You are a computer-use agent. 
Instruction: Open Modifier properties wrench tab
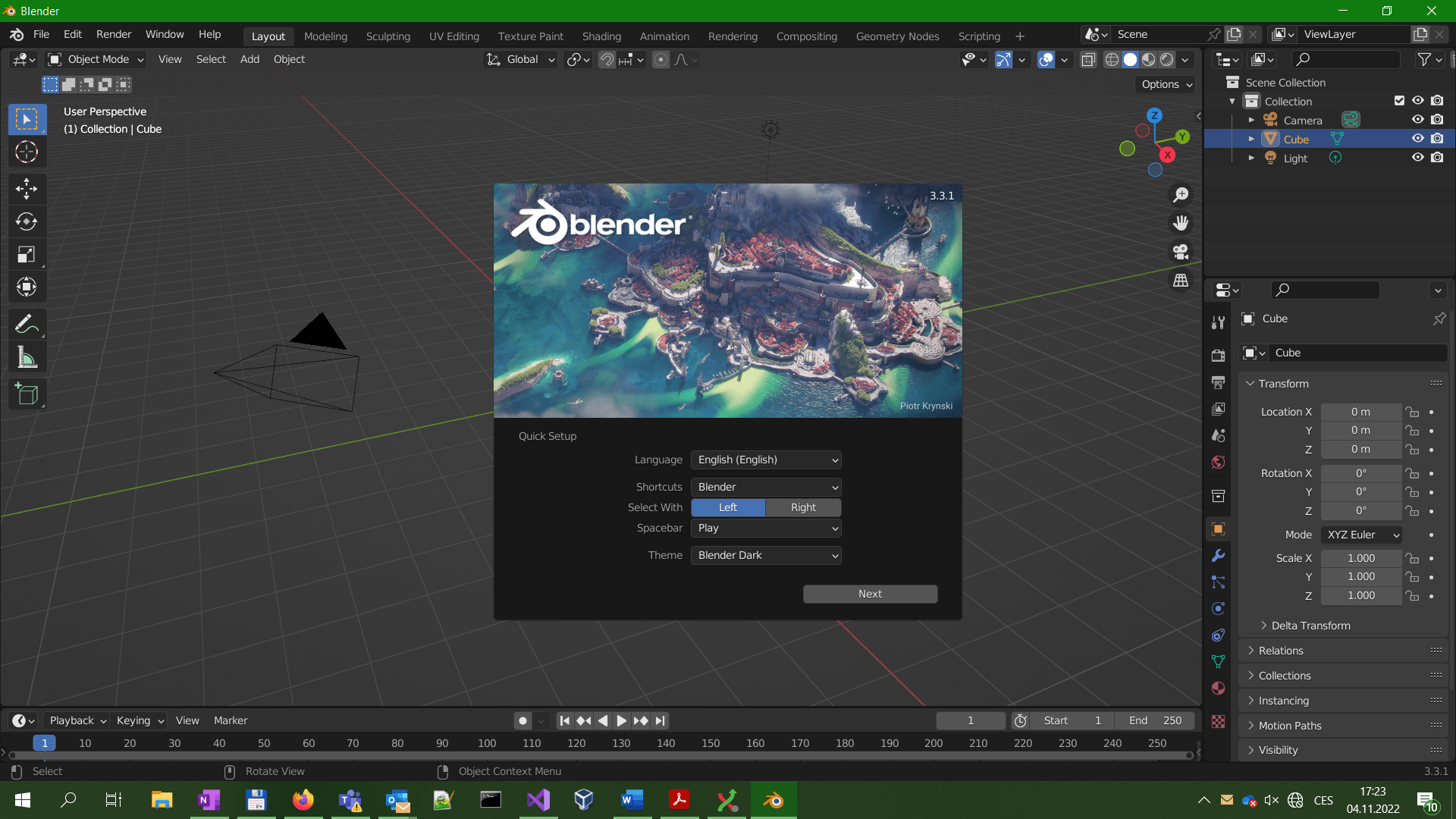coord(1218,556)
